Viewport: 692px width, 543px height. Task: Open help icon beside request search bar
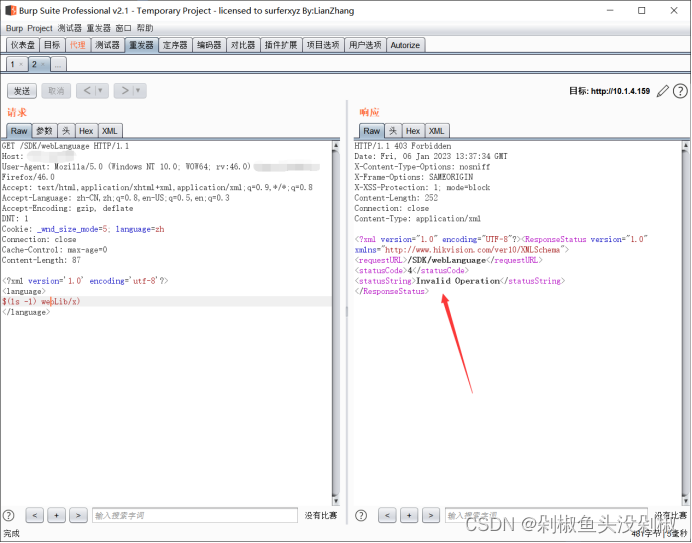pyautogui.click(x=8, y=515)
